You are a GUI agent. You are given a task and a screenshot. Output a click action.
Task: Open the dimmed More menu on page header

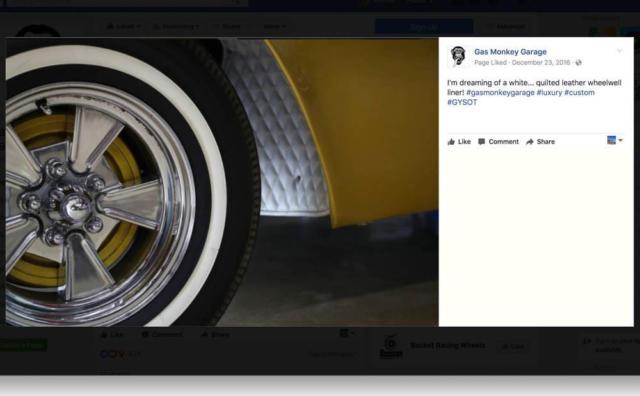(x=274, y=27)
